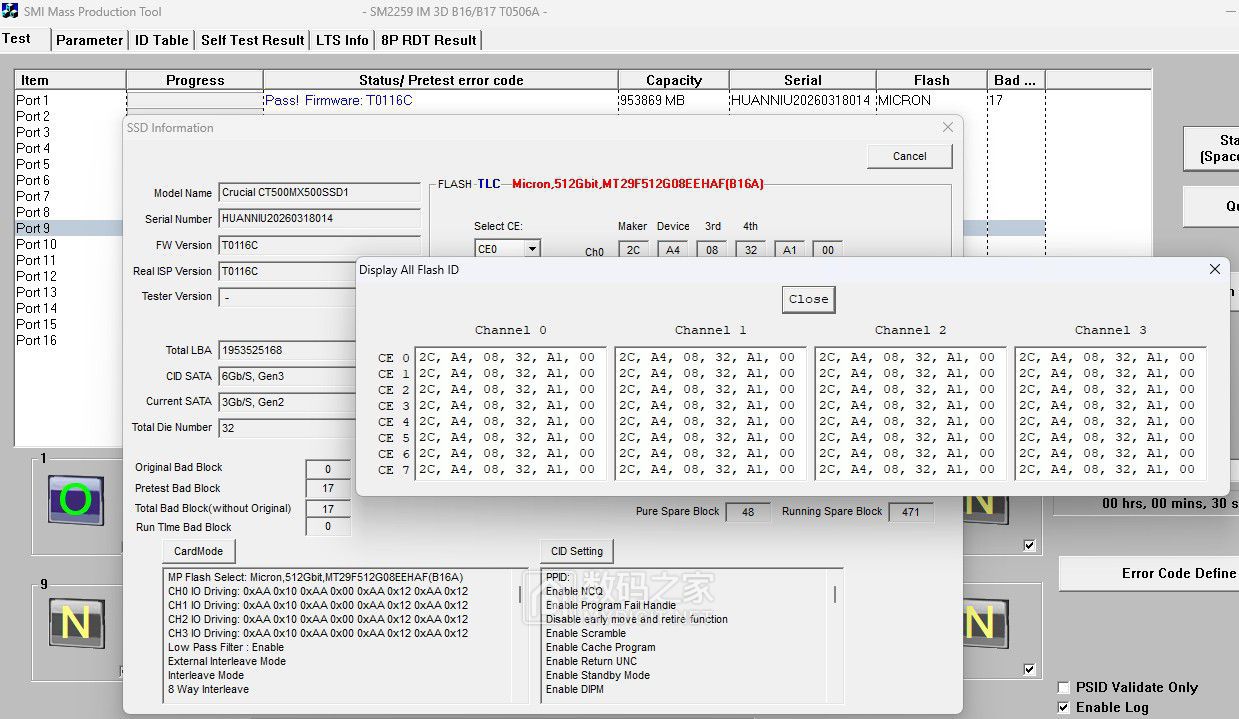Viewport: 1239px width, 719px height.
Task: Click the Current SATA field
Action: click(288, 402)
